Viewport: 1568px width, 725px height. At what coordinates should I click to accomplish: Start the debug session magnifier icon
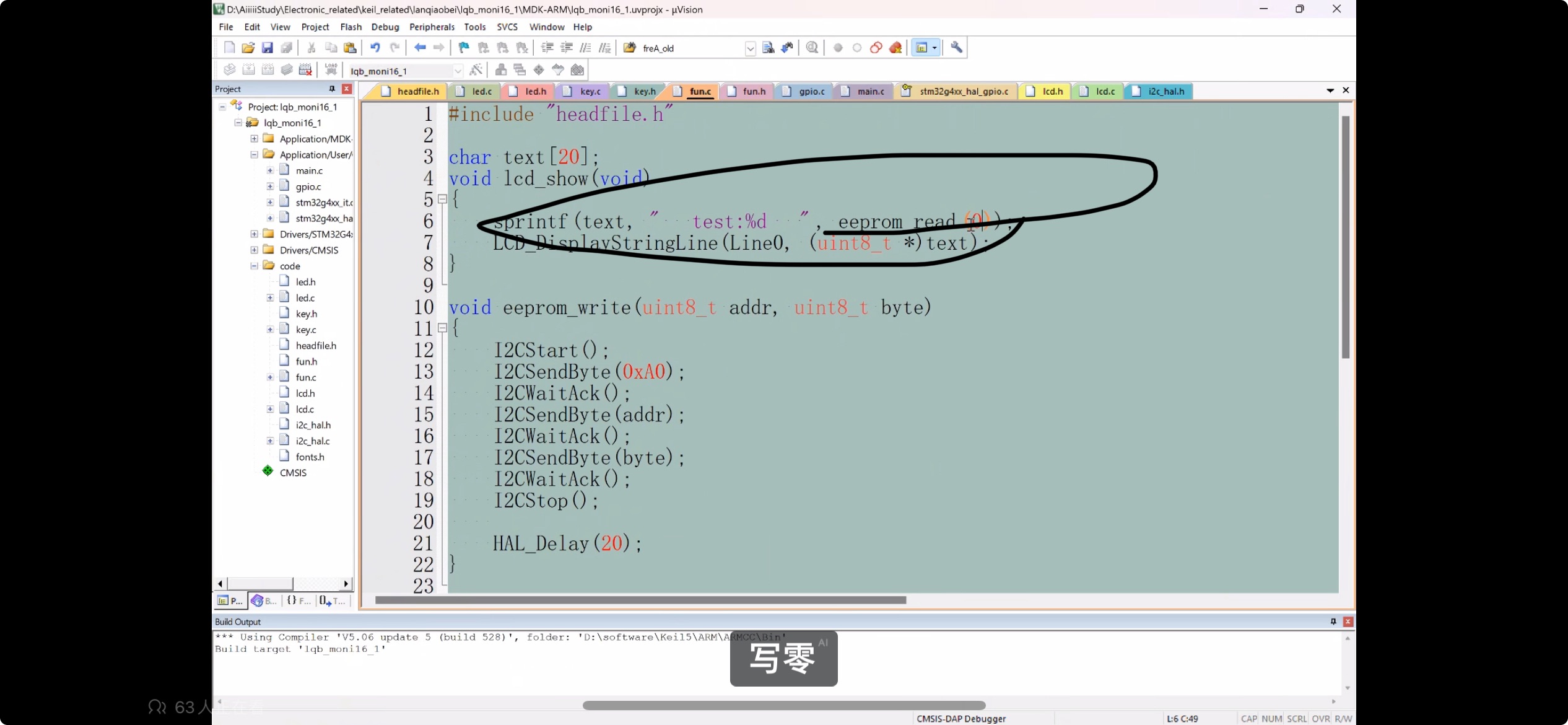coord(812,48)
